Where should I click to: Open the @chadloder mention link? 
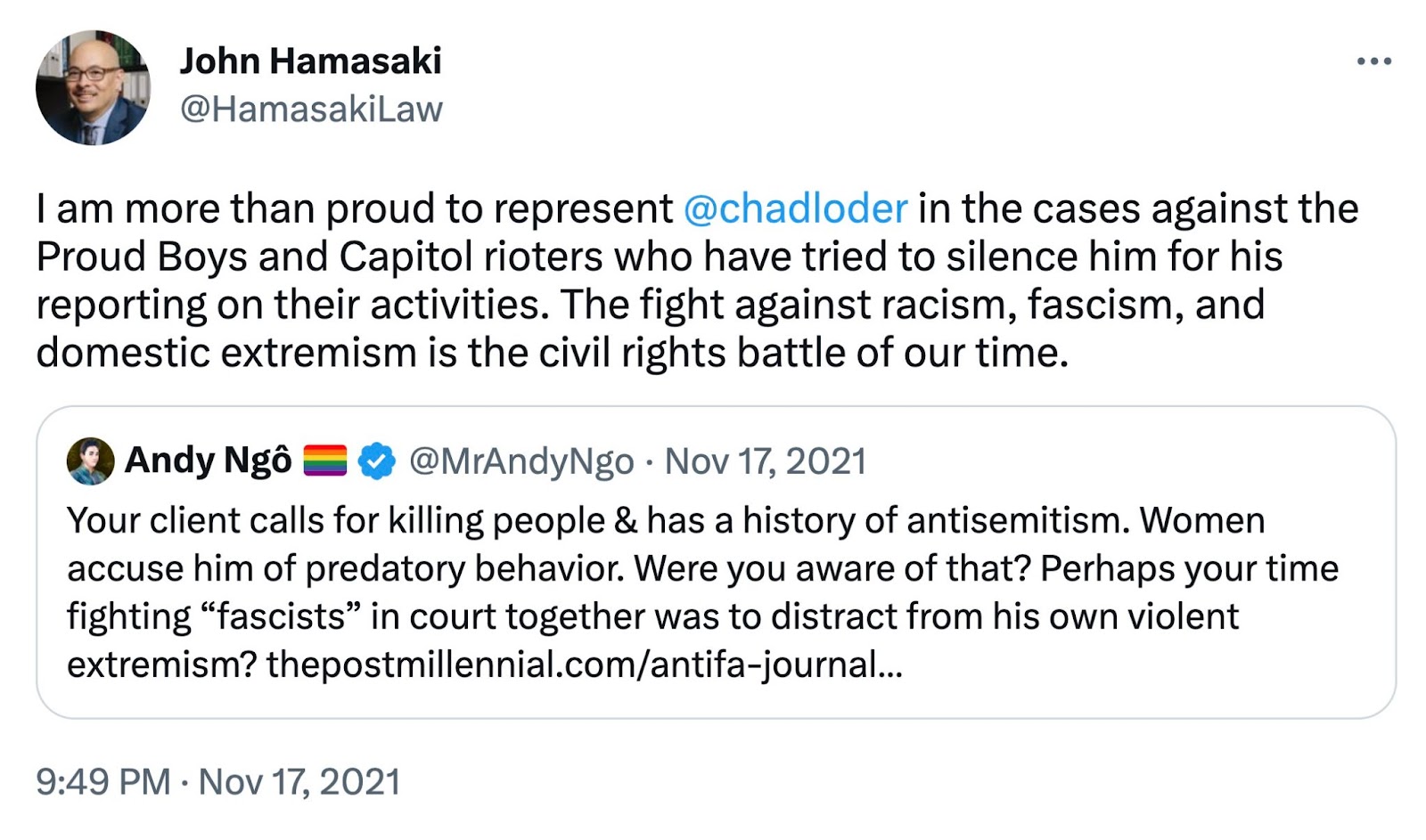[795, 209]
